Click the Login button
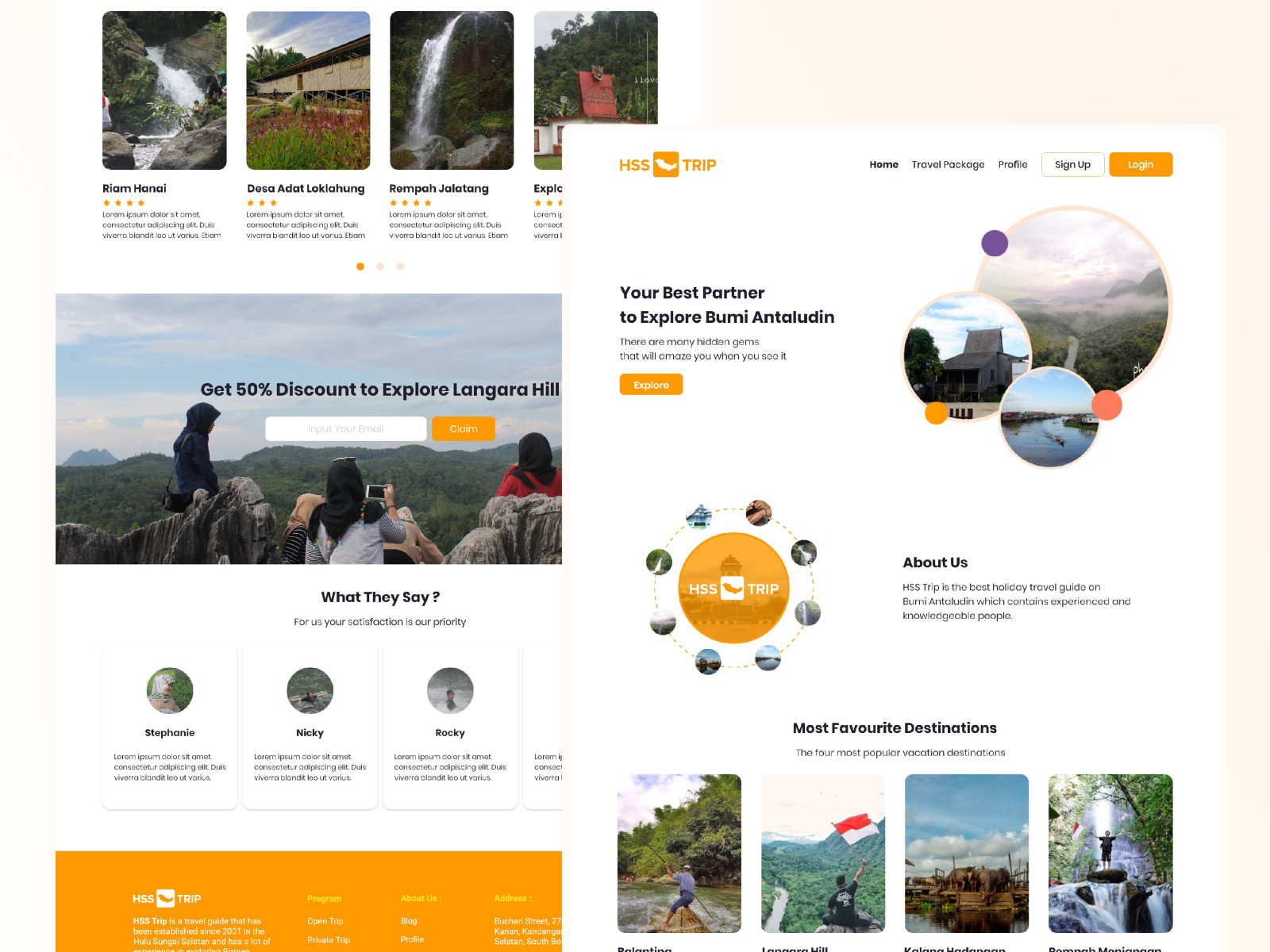 (1141, 164)
